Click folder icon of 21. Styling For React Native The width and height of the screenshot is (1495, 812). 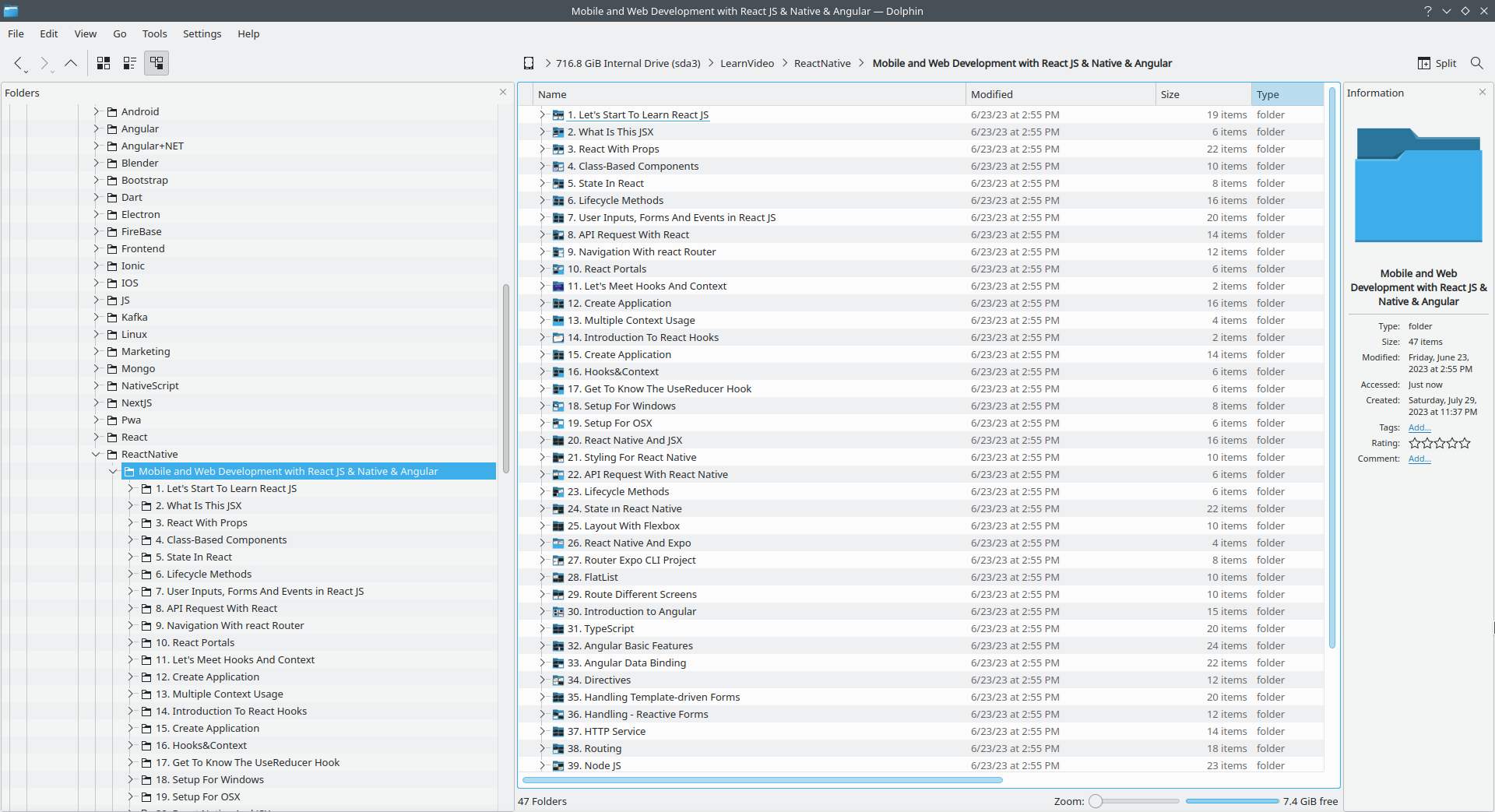click(558, 458)
